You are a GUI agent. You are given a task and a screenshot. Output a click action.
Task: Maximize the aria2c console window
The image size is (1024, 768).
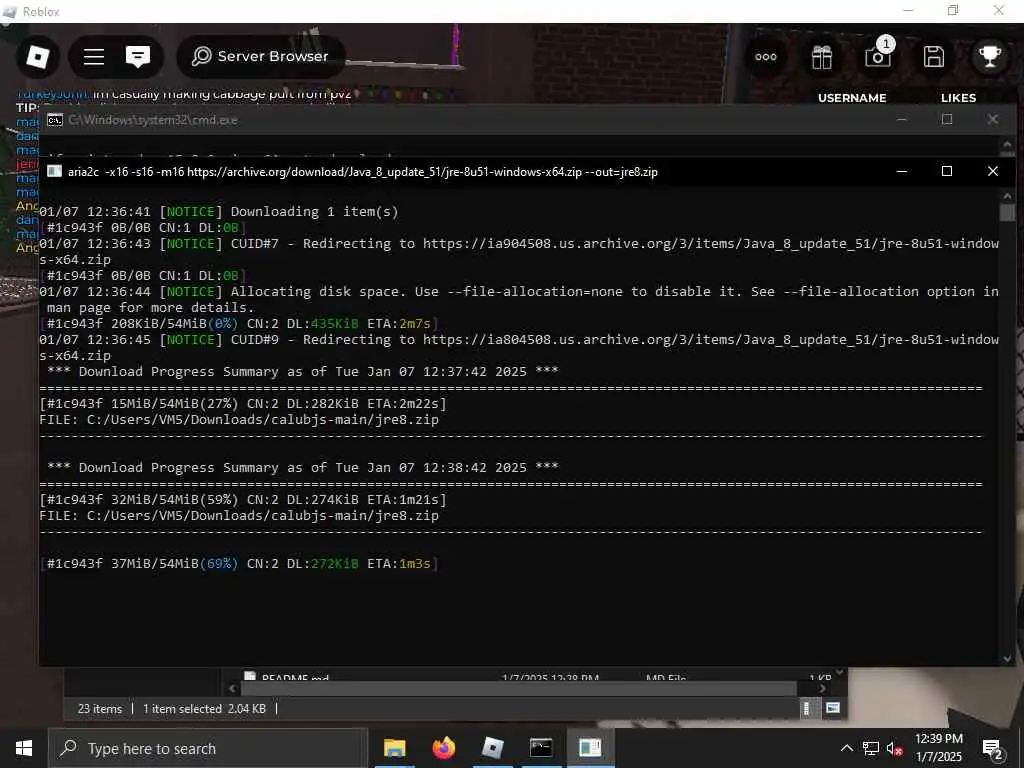[946, 171]
